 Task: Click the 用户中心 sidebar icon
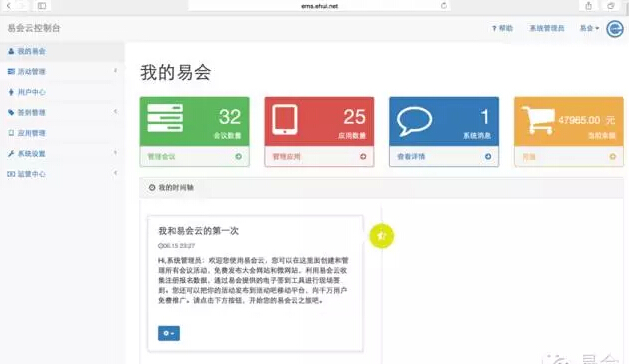pos(11,92)
